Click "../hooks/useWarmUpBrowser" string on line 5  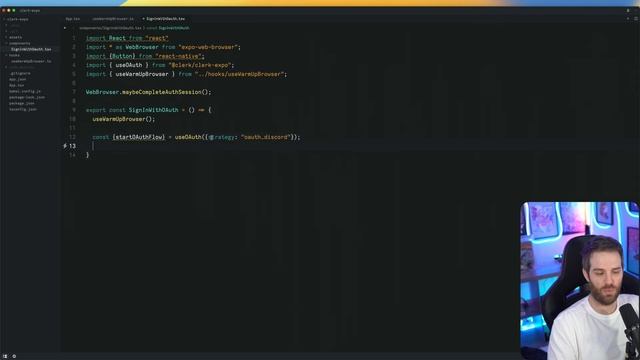point(240,74)
